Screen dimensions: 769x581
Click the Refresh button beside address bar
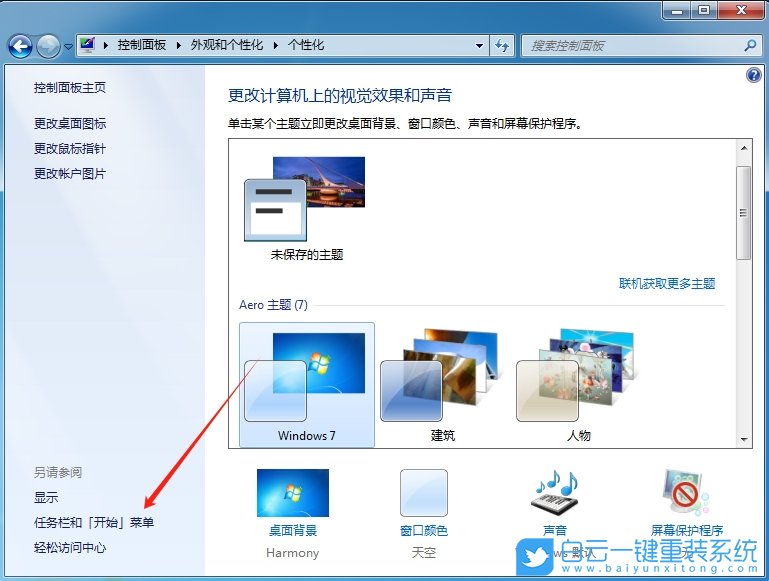[502, 46]
